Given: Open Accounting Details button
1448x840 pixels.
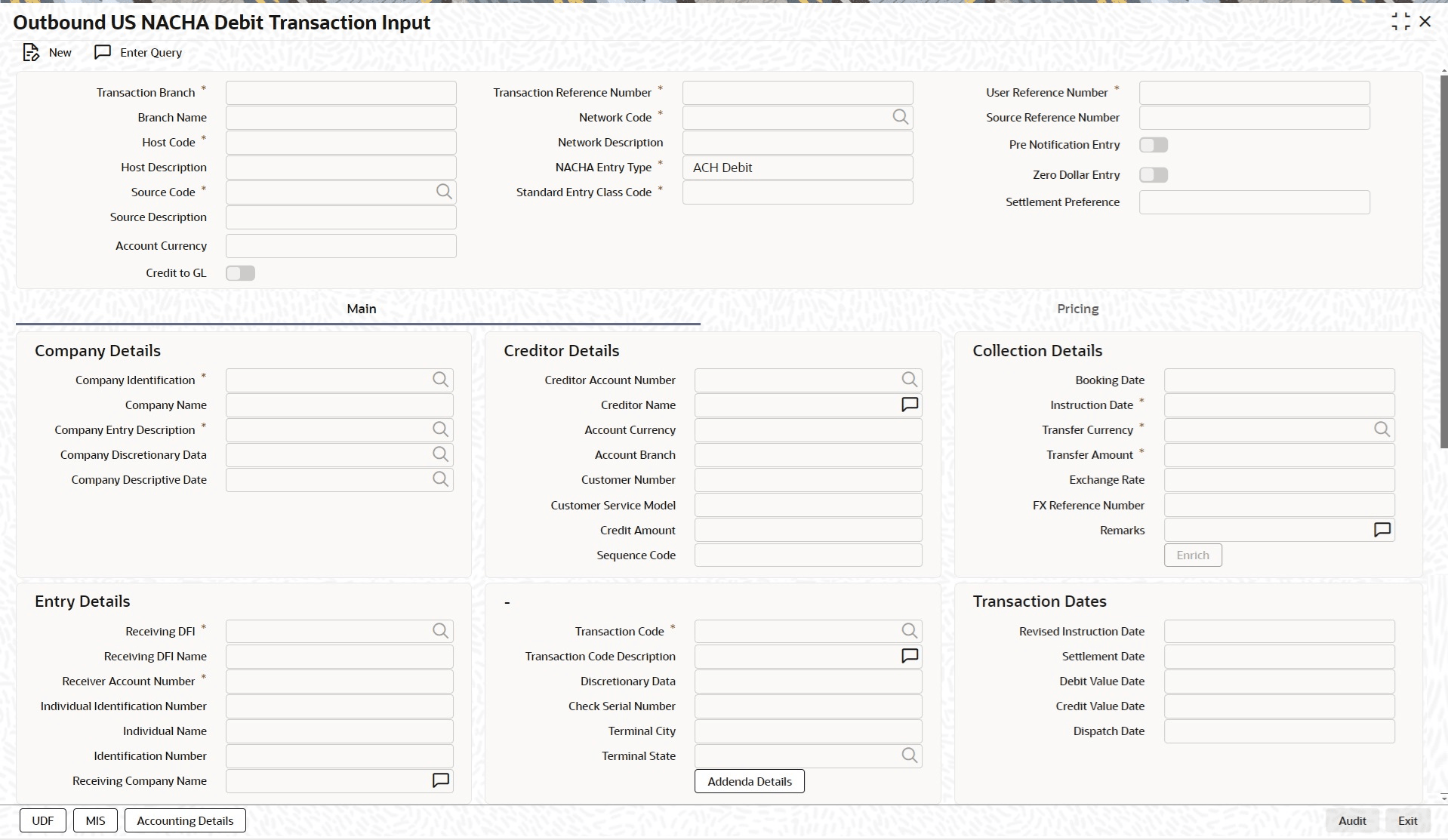Looking at the screenshot, I should click(x=185, y=820).
